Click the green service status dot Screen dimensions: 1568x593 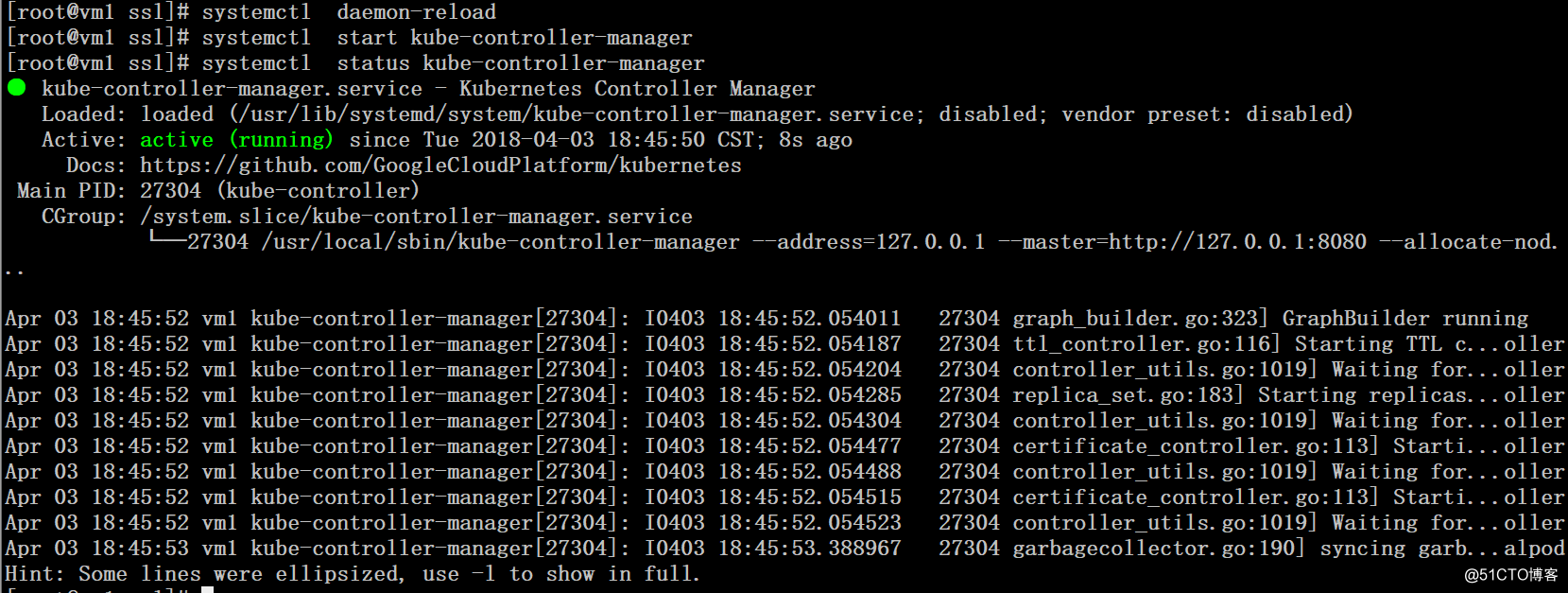(x=16, y=88)
